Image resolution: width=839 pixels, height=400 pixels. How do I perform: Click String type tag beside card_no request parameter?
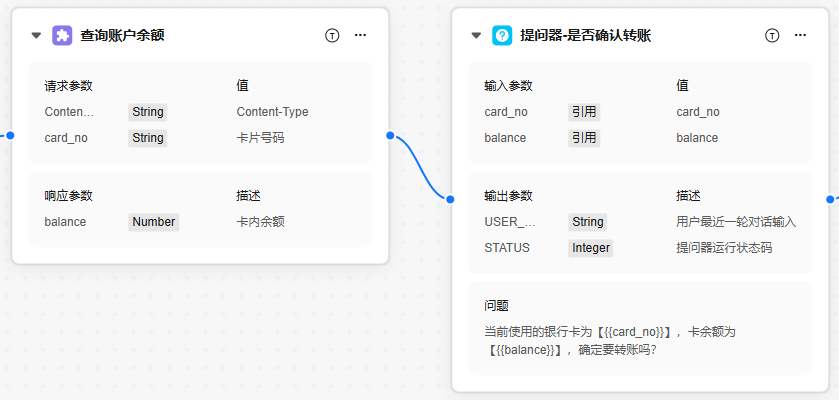click(148, 138)
